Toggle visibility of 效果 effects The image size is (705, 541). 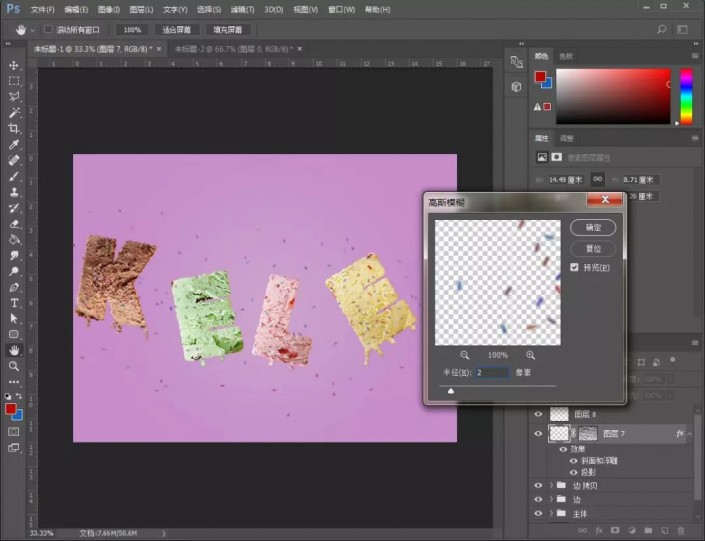click(563, 449)
